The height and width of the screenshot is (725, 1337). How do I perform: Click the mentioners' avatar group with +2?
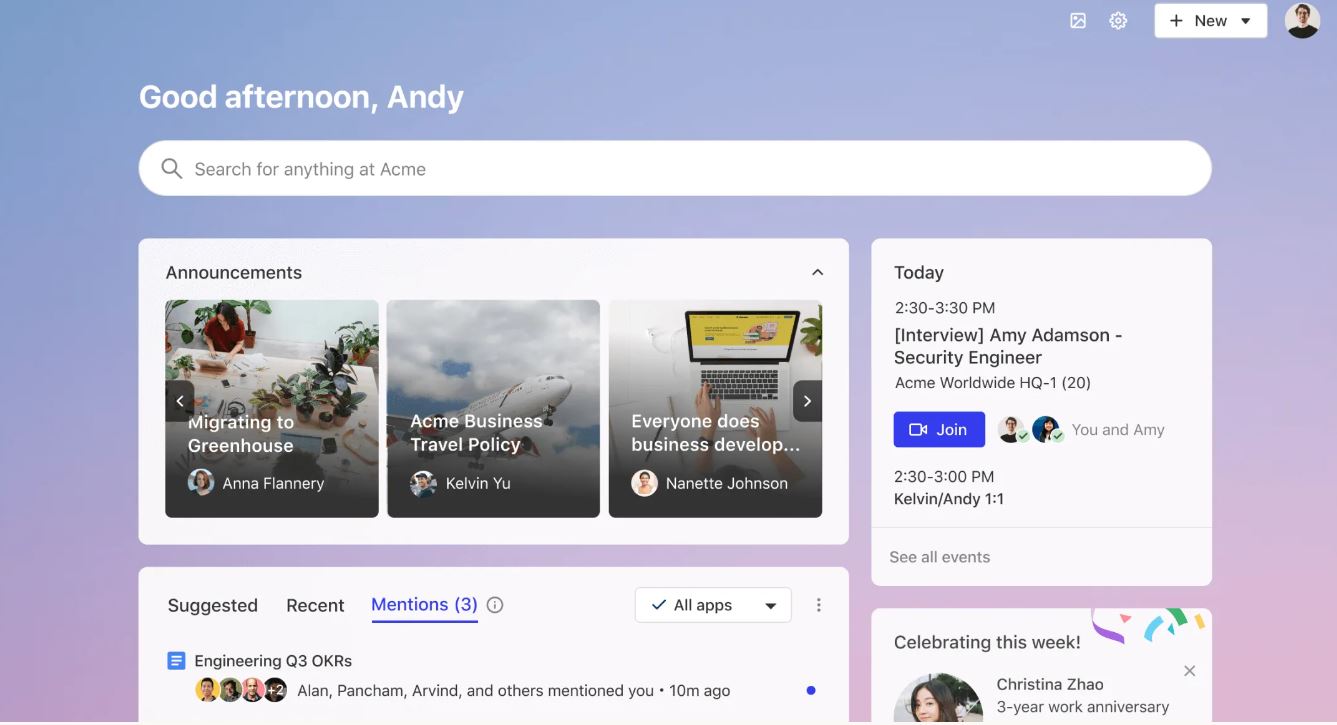click(x=241, y=690)
